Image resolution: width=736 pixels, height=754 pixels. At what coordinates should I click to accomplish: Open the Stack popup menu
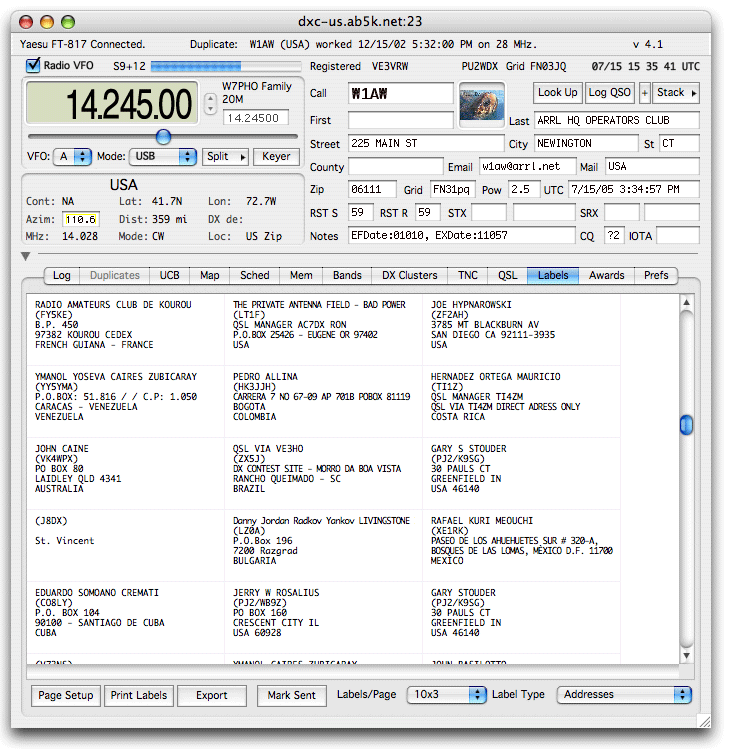(x=677, y=92)
